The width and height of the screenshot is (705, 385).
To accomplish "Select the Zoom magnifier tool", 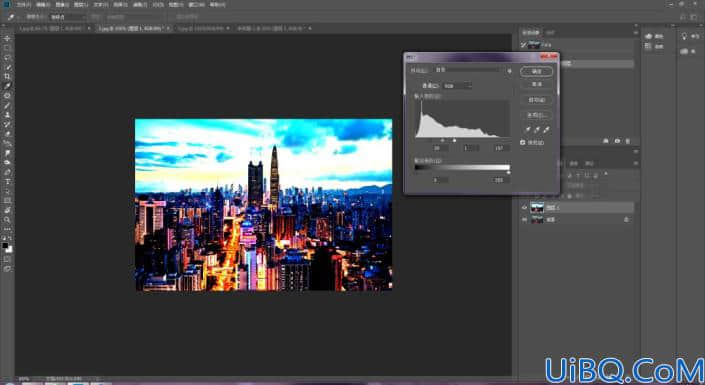I will (7, 219).
